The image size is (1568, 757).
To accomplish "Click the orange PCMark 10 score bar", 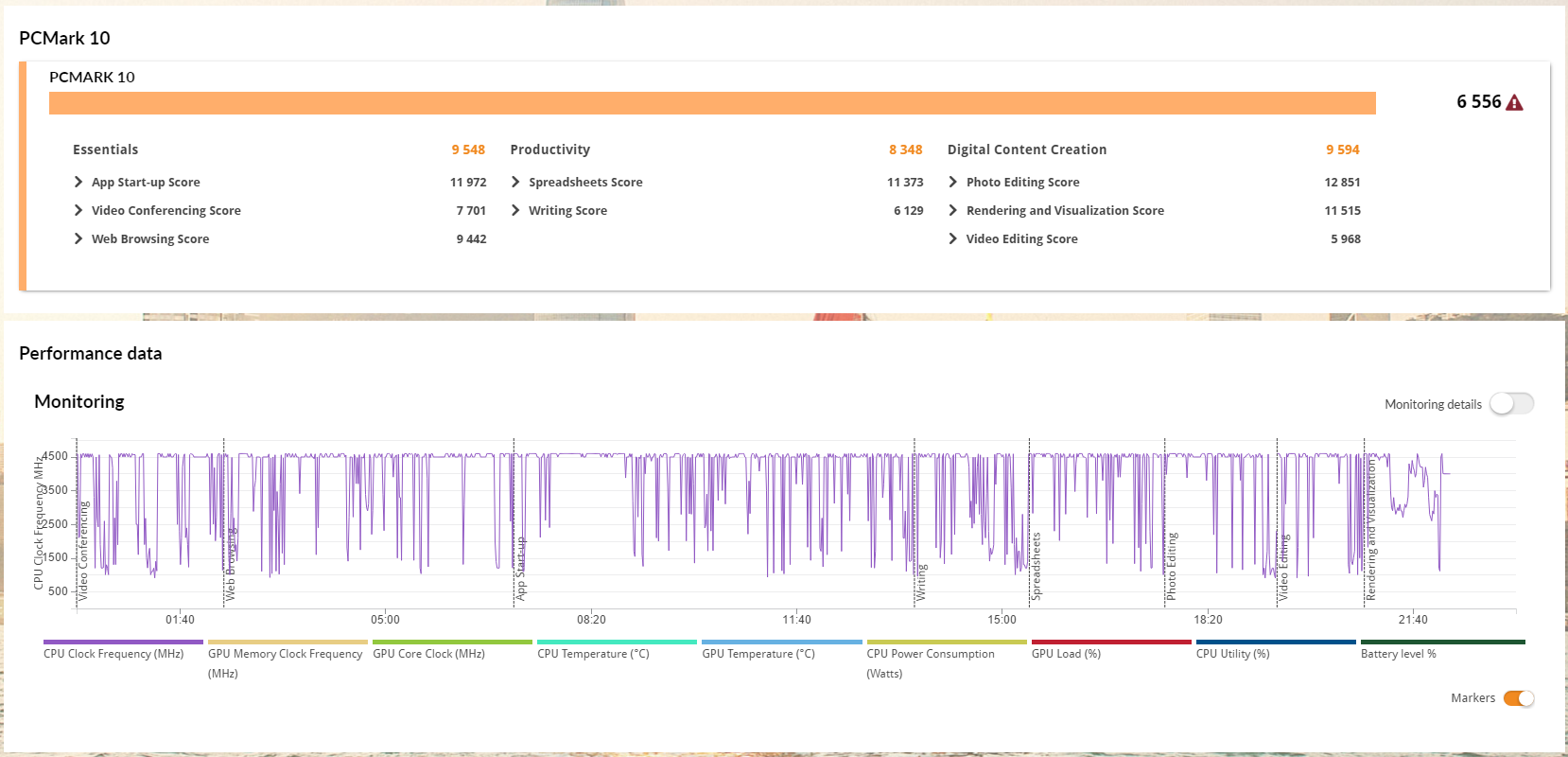I will (x=712, y=103).
